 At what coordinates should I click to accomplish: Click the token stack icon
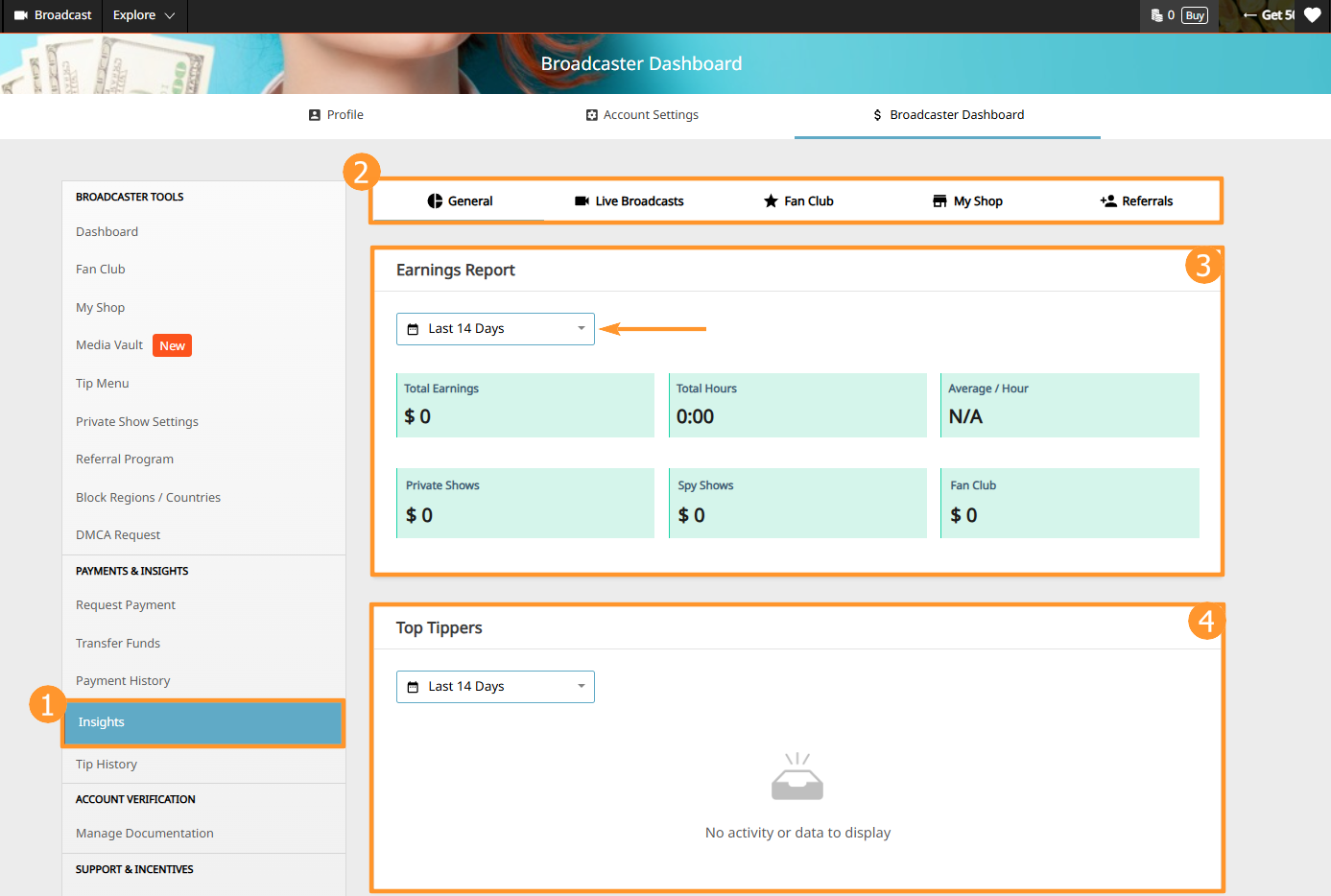tap(1156, 15)
